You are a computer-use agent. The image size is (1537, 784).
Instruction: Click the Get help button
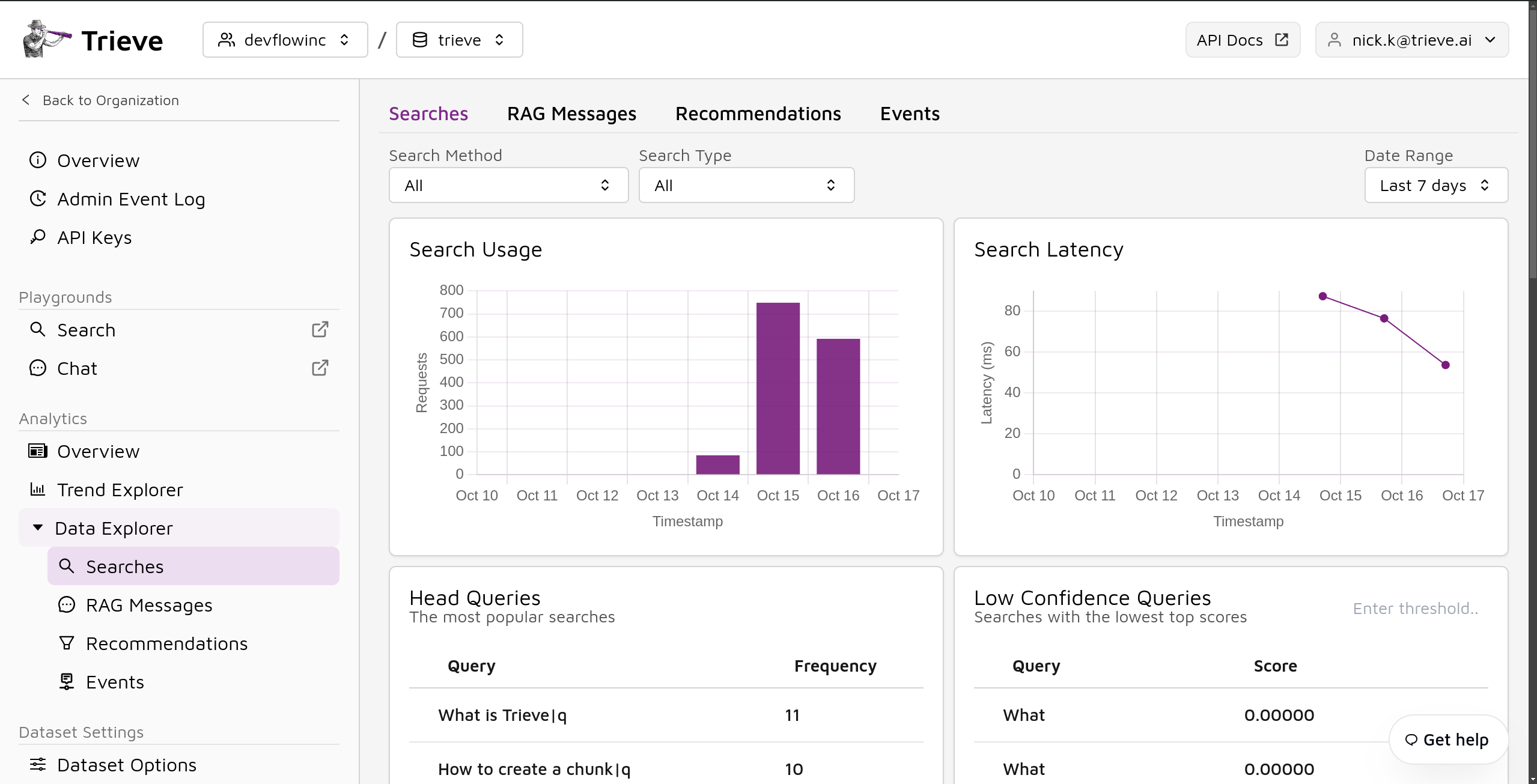point(1448,740)
